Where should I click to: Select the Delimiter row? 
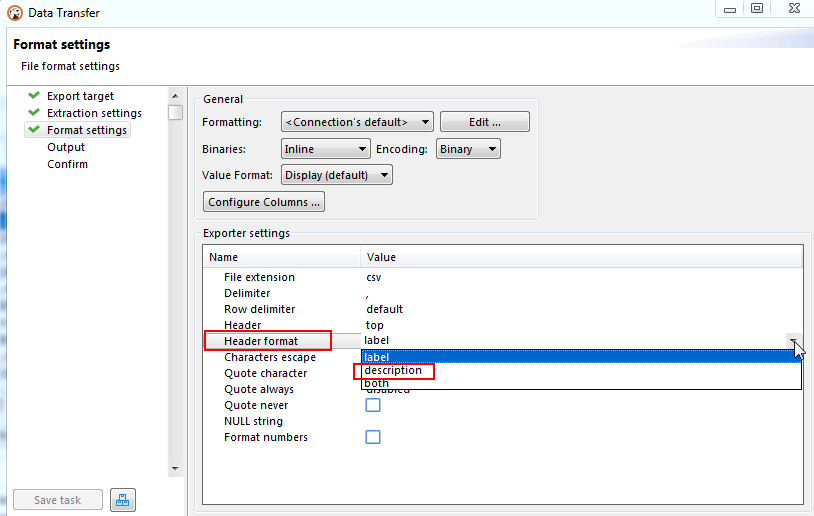[x=247, y=293]
